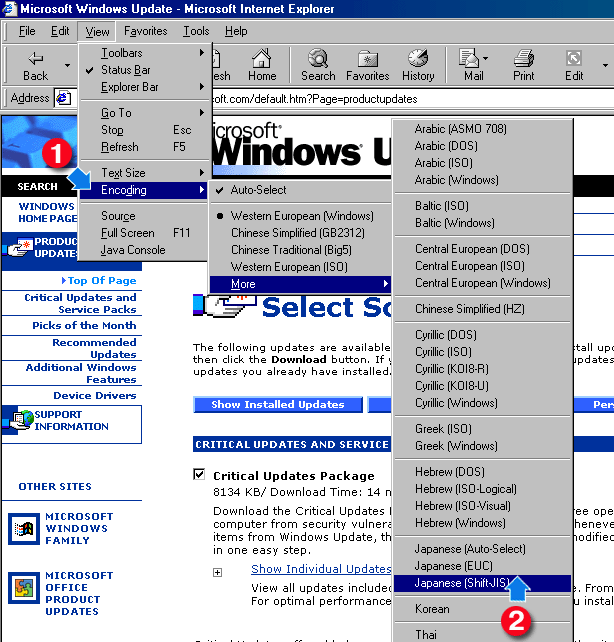The image size is (614, 642).
Task: Open Device Drivers link
Action: tap(95, 396)
